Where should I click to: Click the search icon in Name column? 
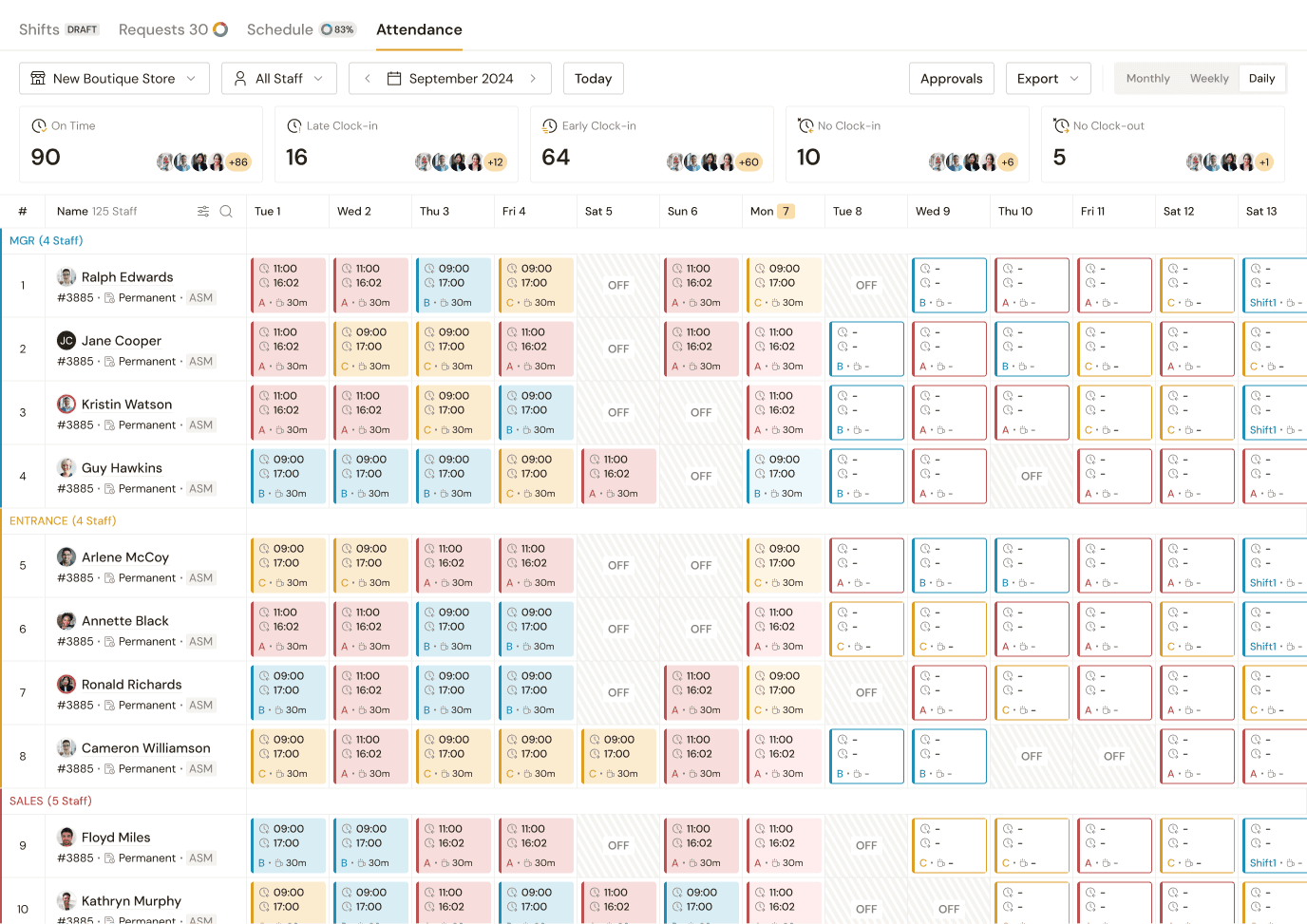226,212
